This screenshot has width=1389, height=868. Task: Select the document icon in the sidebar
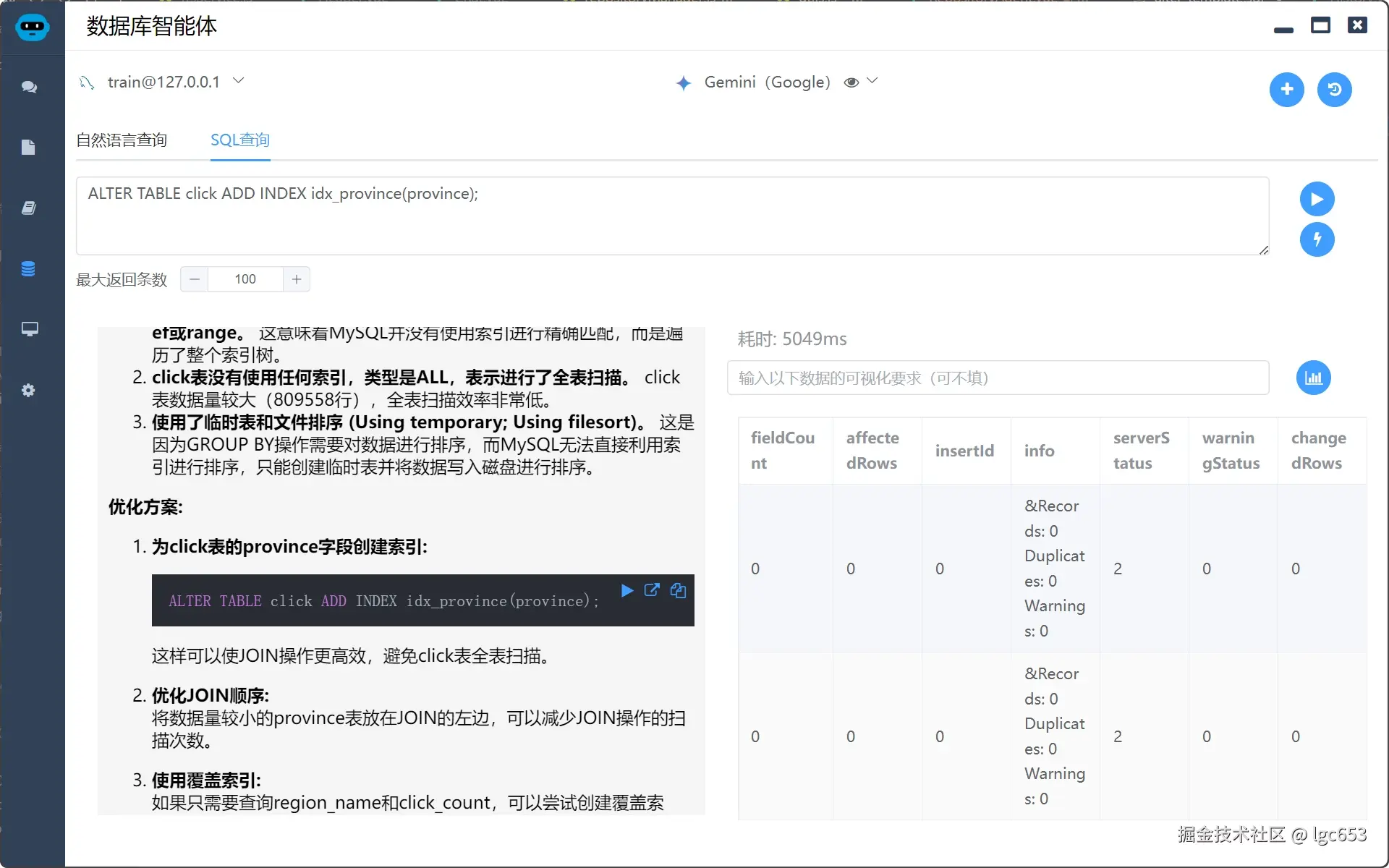[29, 148]
